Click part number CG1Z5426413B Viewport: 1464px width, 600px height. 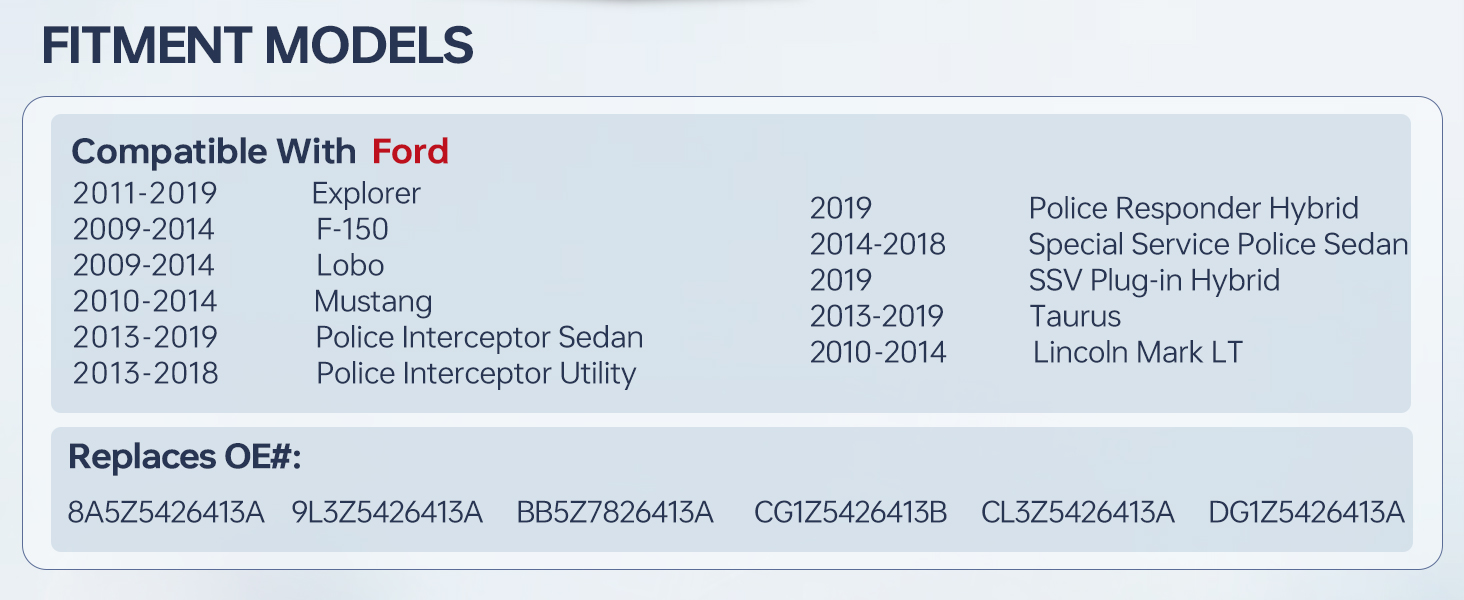tap(851, 514)
